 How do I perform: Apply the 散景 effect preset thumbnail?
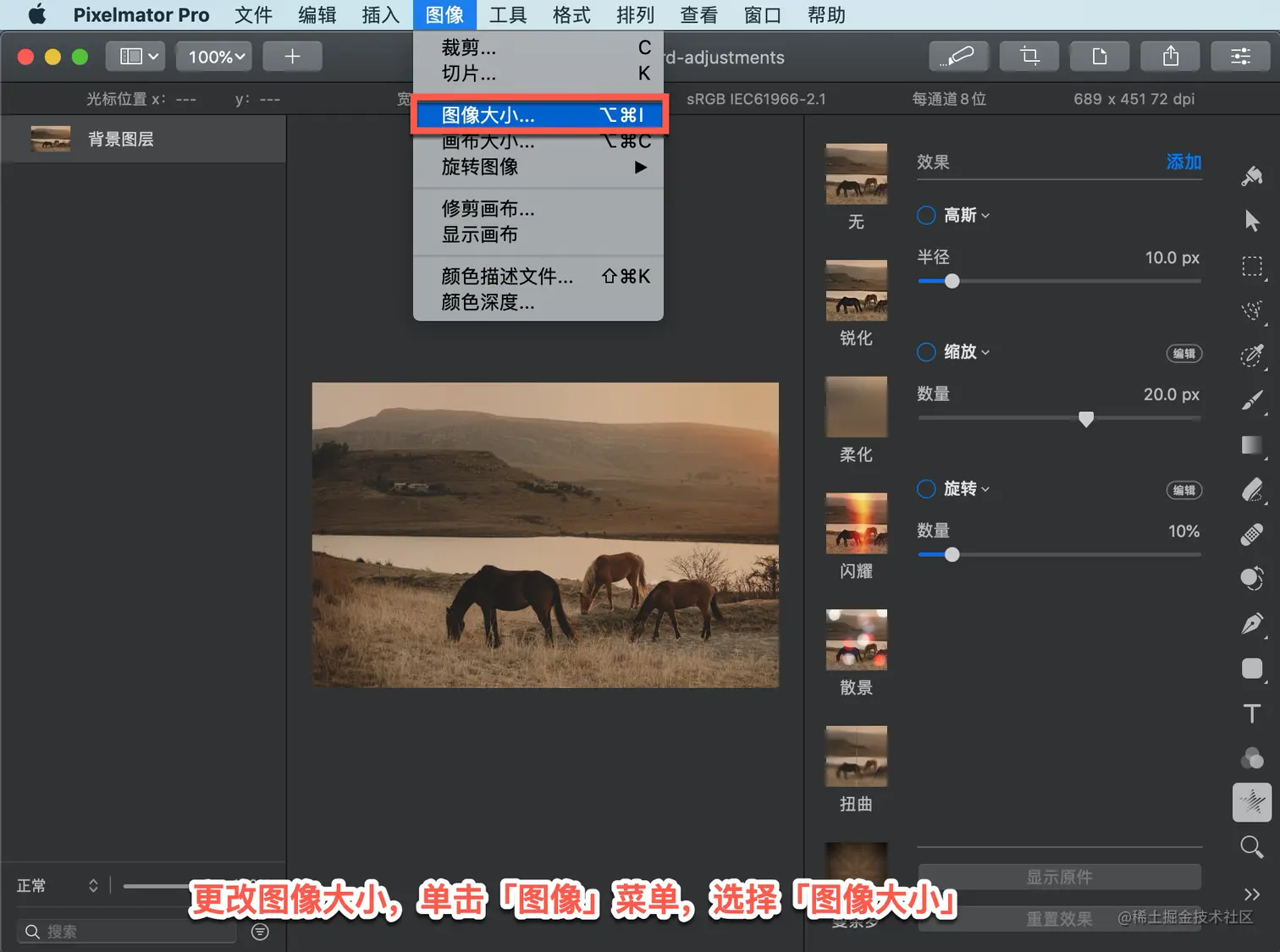point(857,640)
